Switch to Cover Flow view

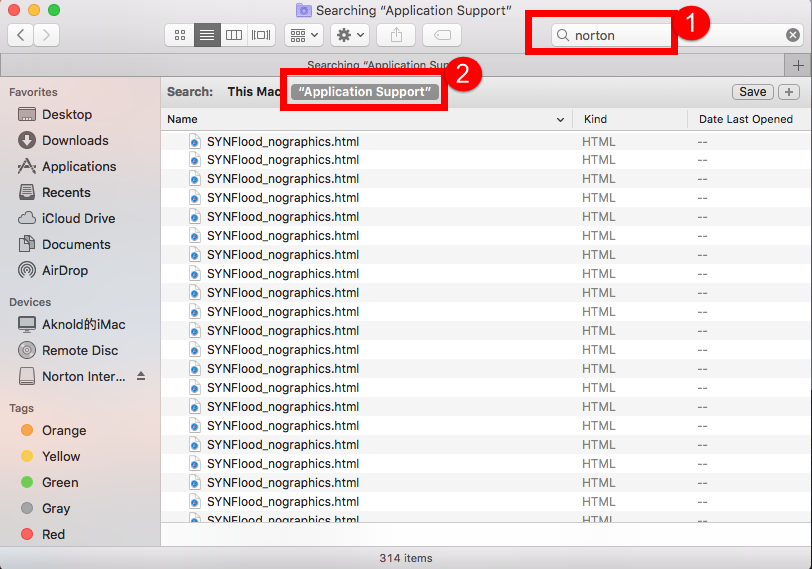pyautogui.click(x=261, y=35)
